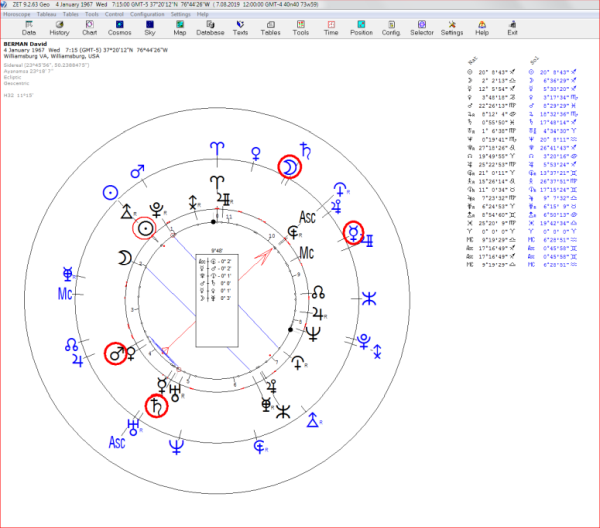The width and height of the screenshot is (600, 528).
Task: Open the History toolbar icon
Action: (x=59, y=28)
